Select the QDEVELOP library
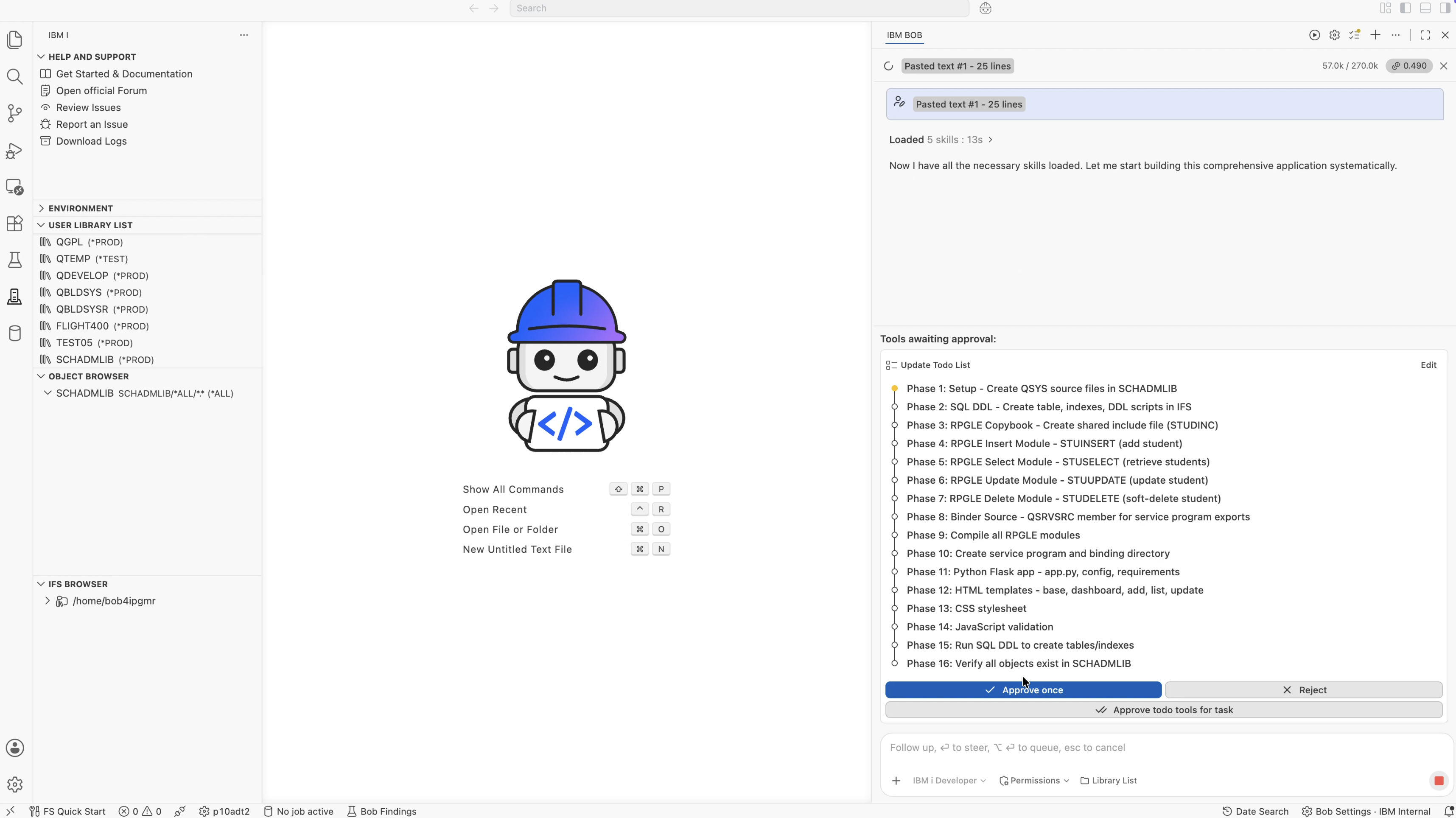The height and width of the screenshot is (818, 1456). [x=148, y=276]
